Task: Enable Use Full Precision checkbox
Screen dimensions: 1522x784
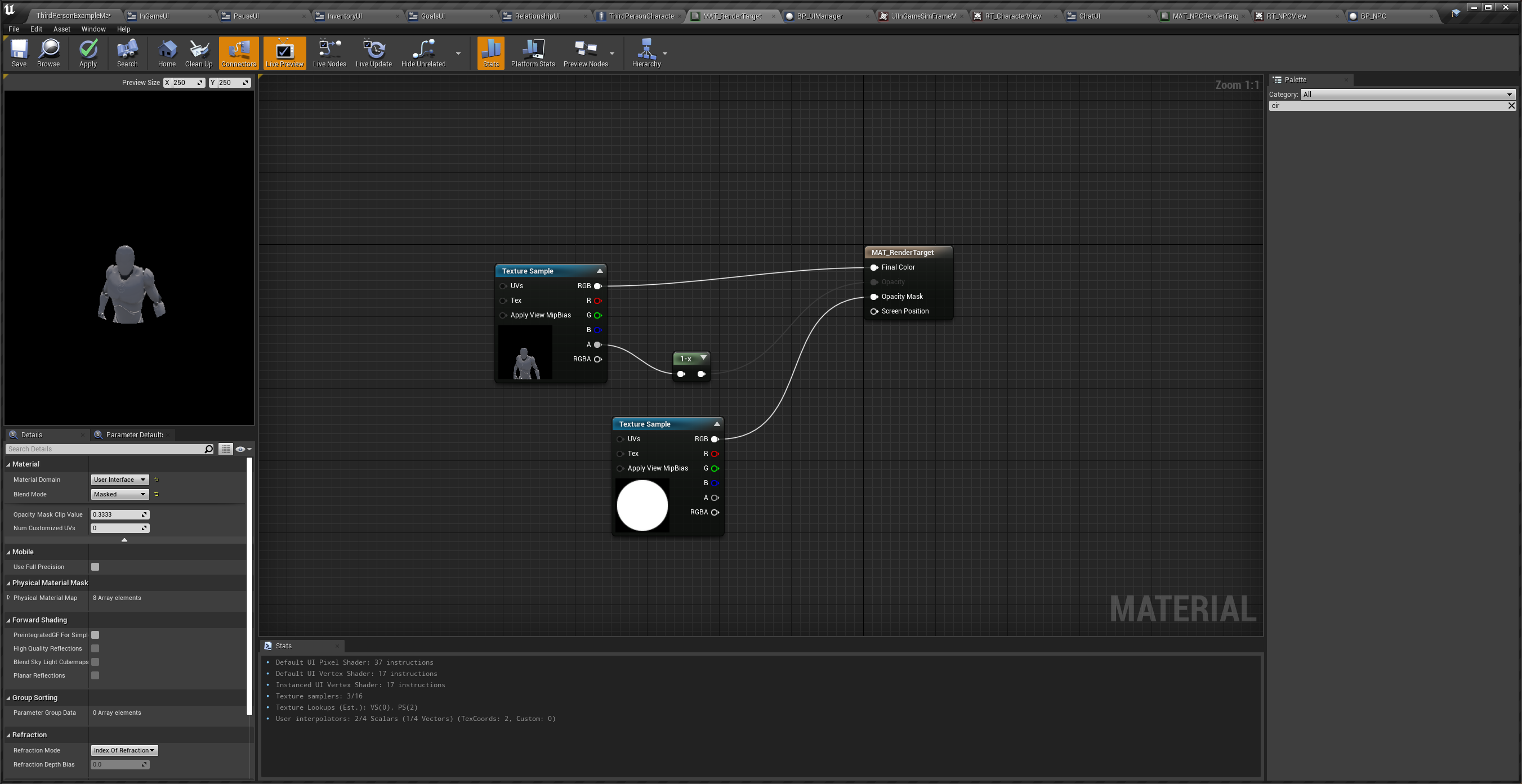Action: pos(95,567)
